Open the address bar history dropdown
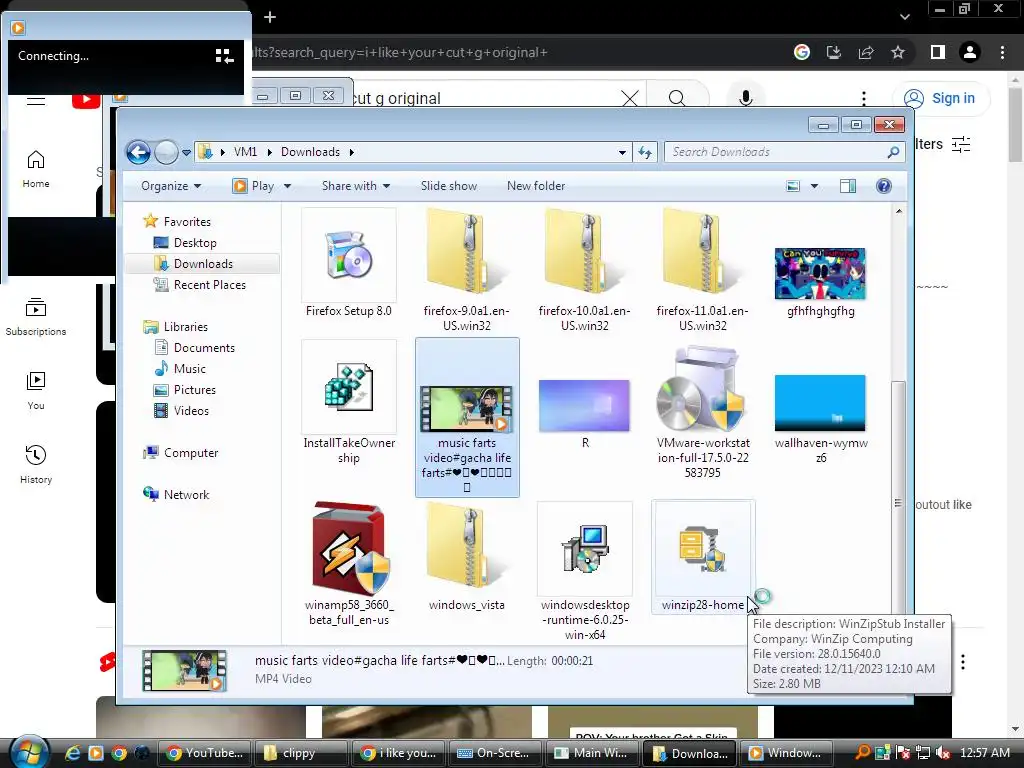This screenshot has height=768, width=1024. coord(622,152)
